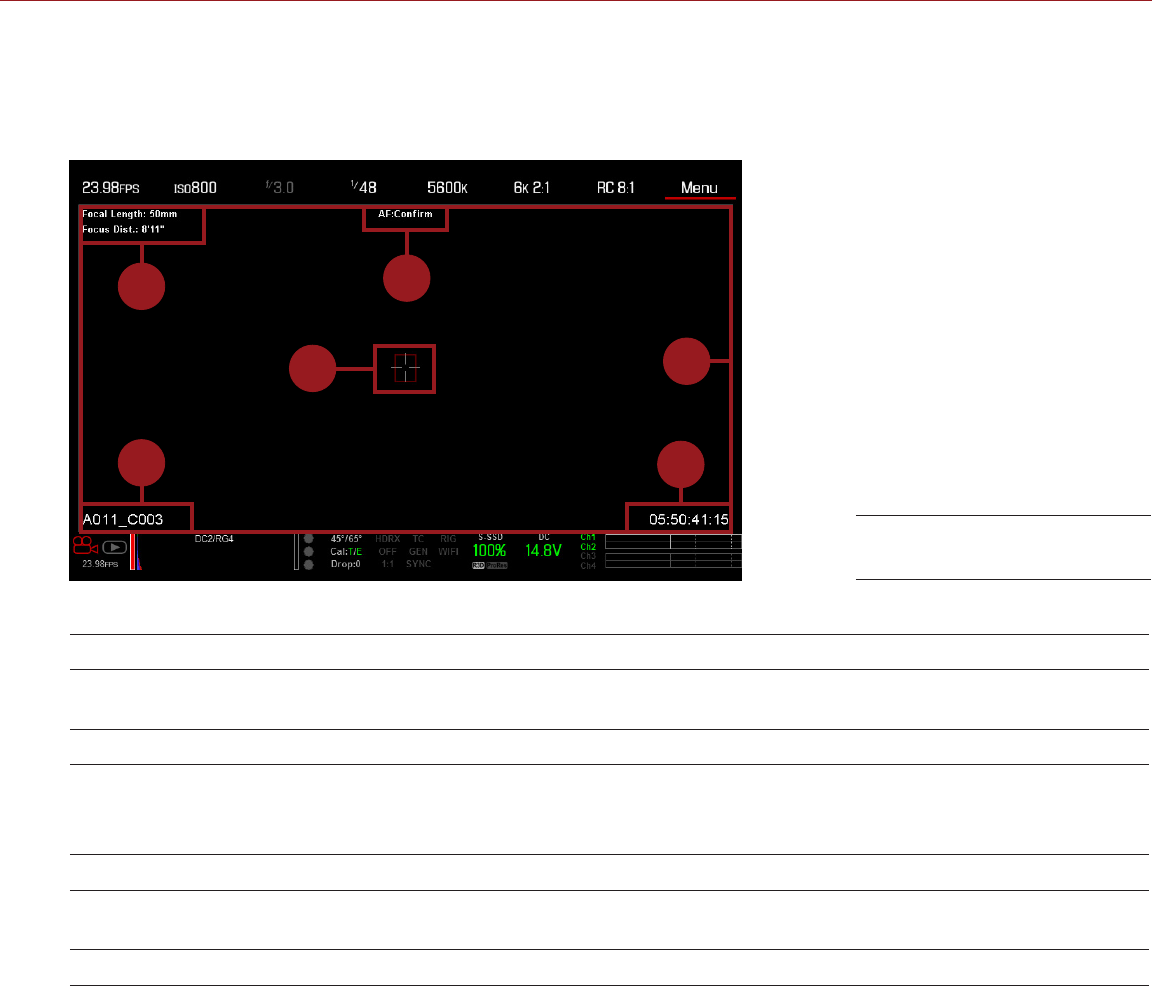Click the 23.98FPS label under the camera icon
Image resolution: width=1152 pixels, height=986 pixels.
click(100, 564)
